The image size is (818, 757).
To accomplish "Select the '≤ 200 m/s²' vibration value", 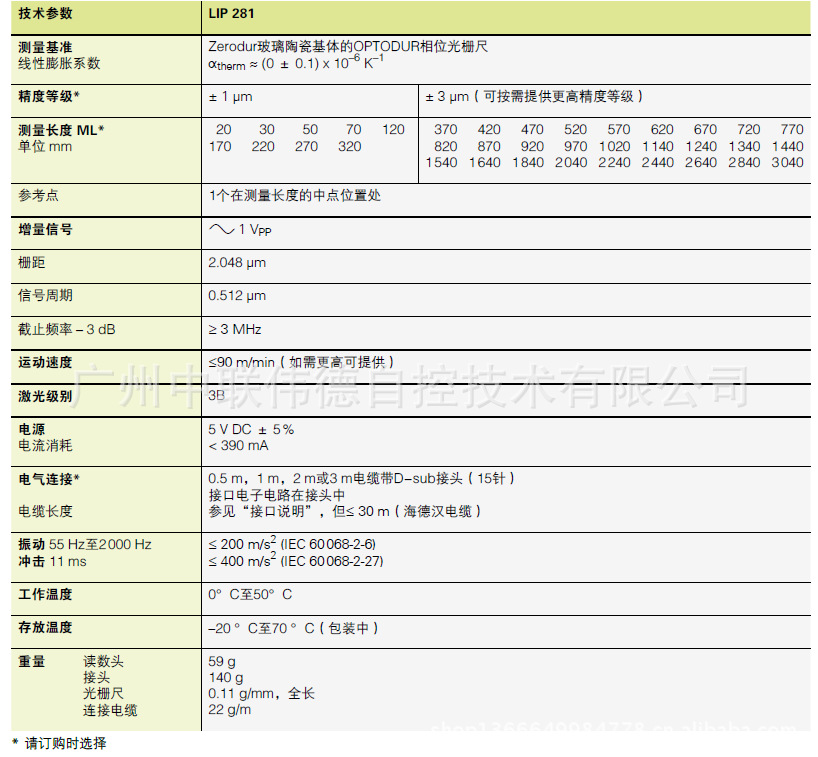I will [292, 544].
